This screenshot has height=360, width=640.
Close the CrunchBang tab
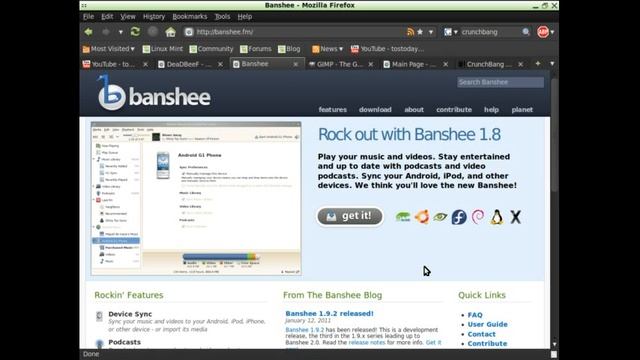tap(520, 64)
